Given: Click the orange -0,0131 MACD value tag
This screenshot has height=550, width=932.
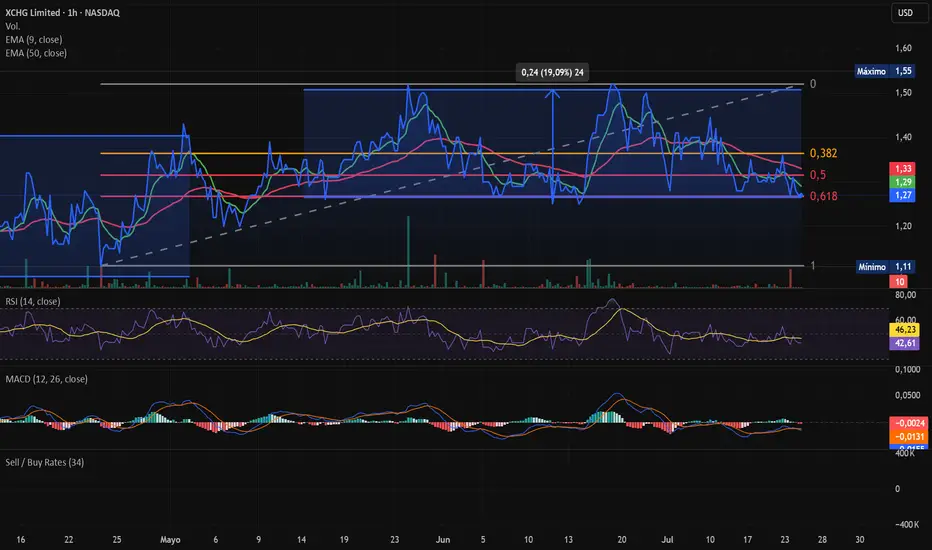Looking at the screenshot, I should tap(909, 437).
